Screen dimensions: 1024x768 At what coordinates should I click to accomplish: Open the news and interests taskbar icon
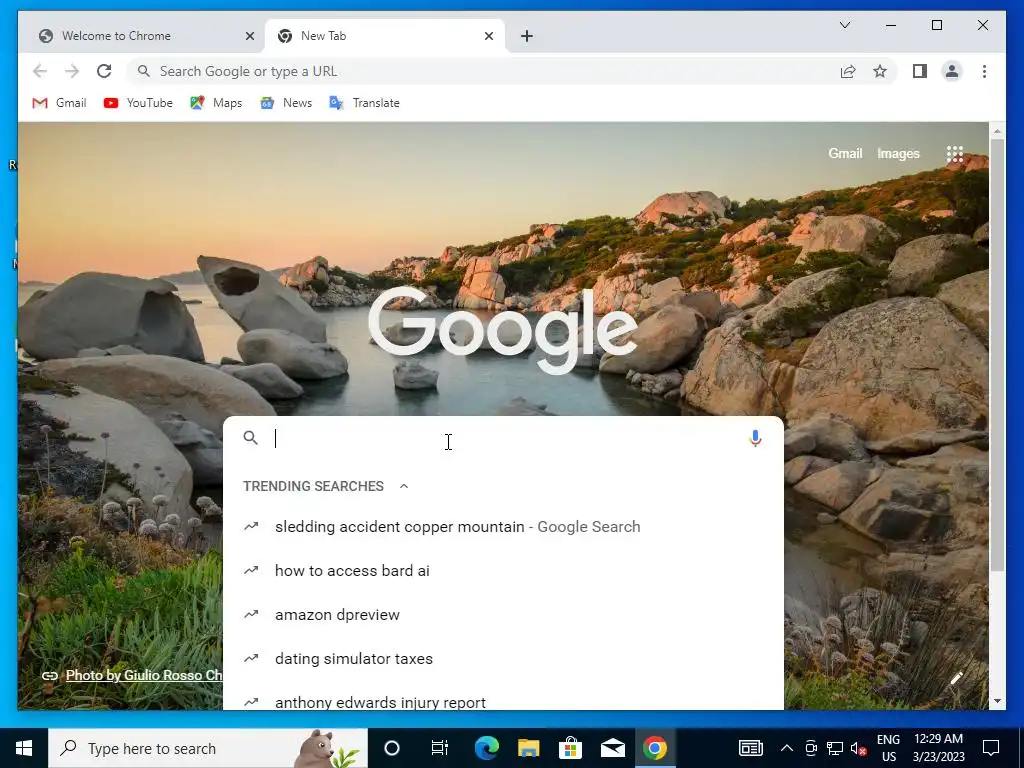[x=750, y=748]
